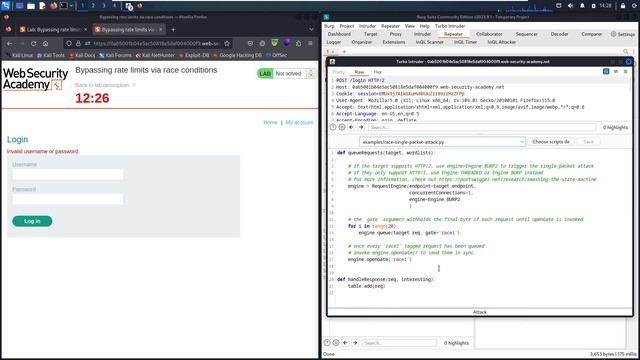Click the purple extension icon in Firefox toolbar
The image size is (640, 360).
287,43
